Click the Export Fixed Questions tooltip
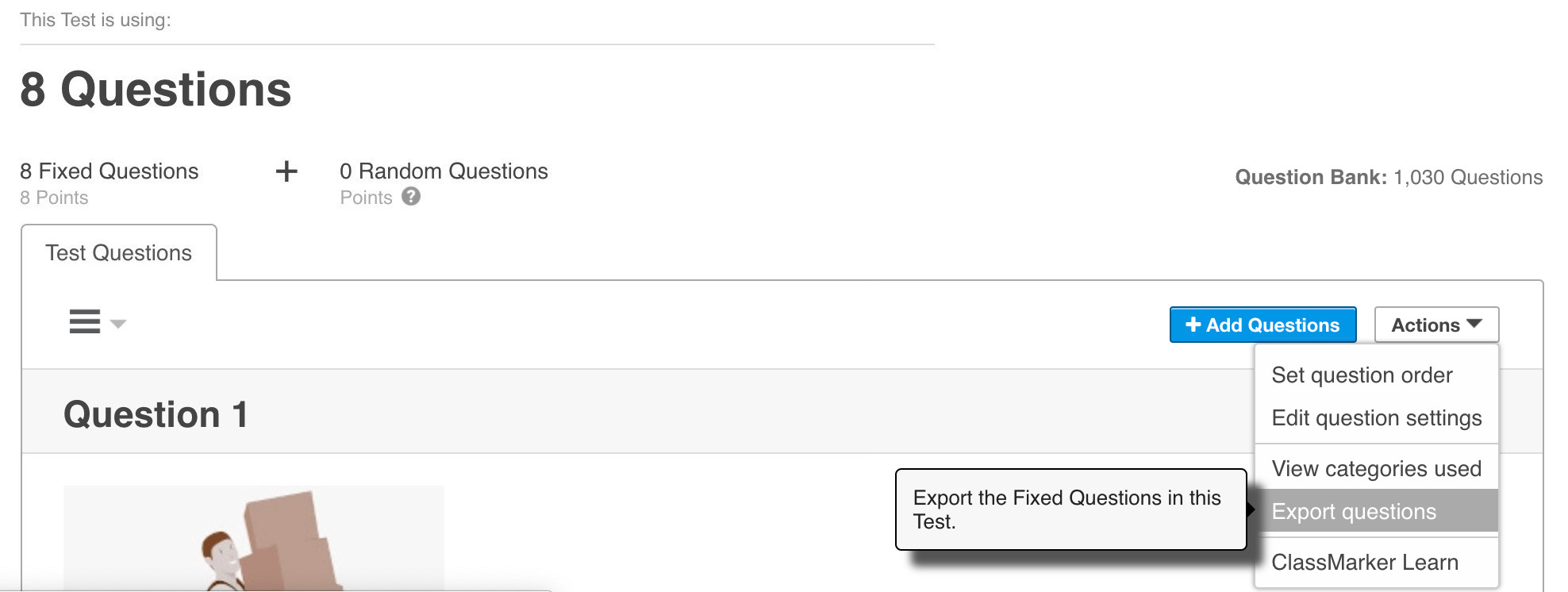1568x592 pixels. [1070, 509]
